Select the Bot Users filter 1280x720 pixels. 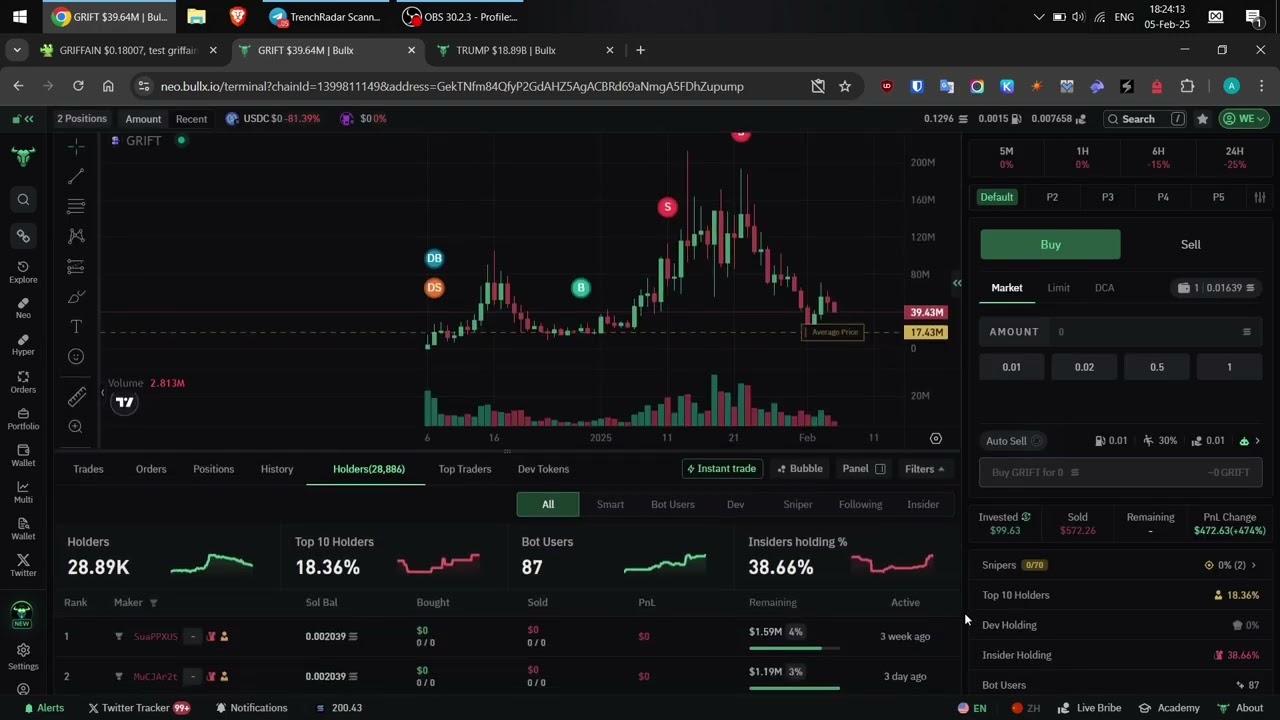tap(673, 505)
